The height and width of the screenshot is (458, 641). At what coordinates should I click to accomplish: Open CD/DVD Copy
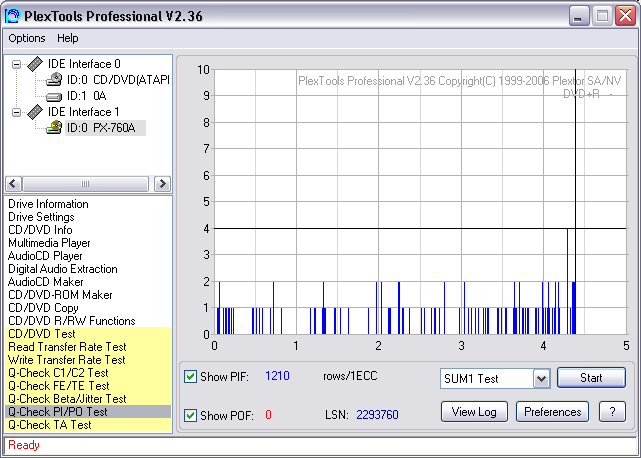[x=43, y=308]
